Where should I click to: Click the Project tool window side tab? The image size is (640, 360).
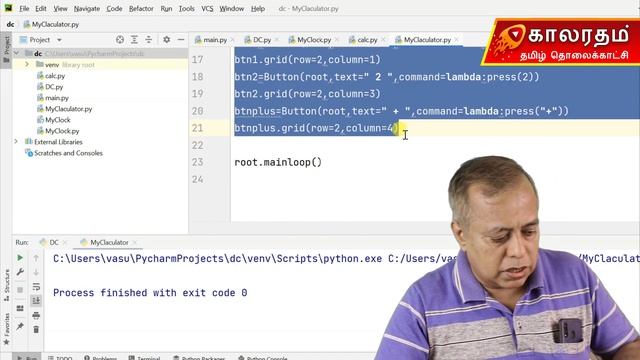point(6,49)
